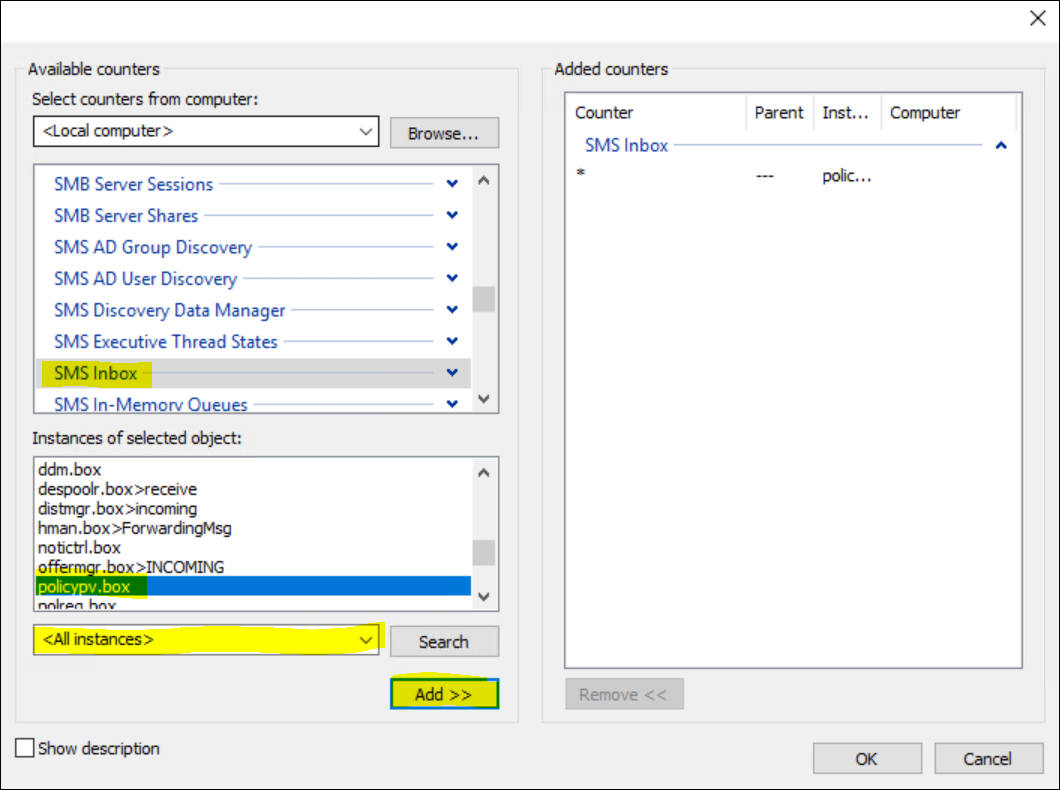Confirm with the OK button

click(867, 758)
